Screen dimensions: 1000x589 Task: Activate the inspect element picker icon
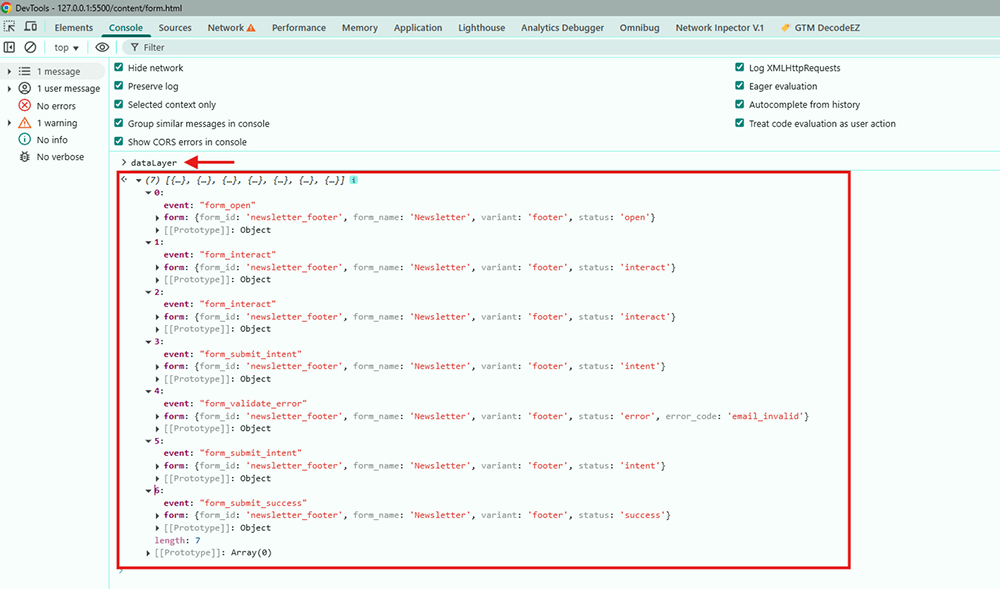point(10,27)
